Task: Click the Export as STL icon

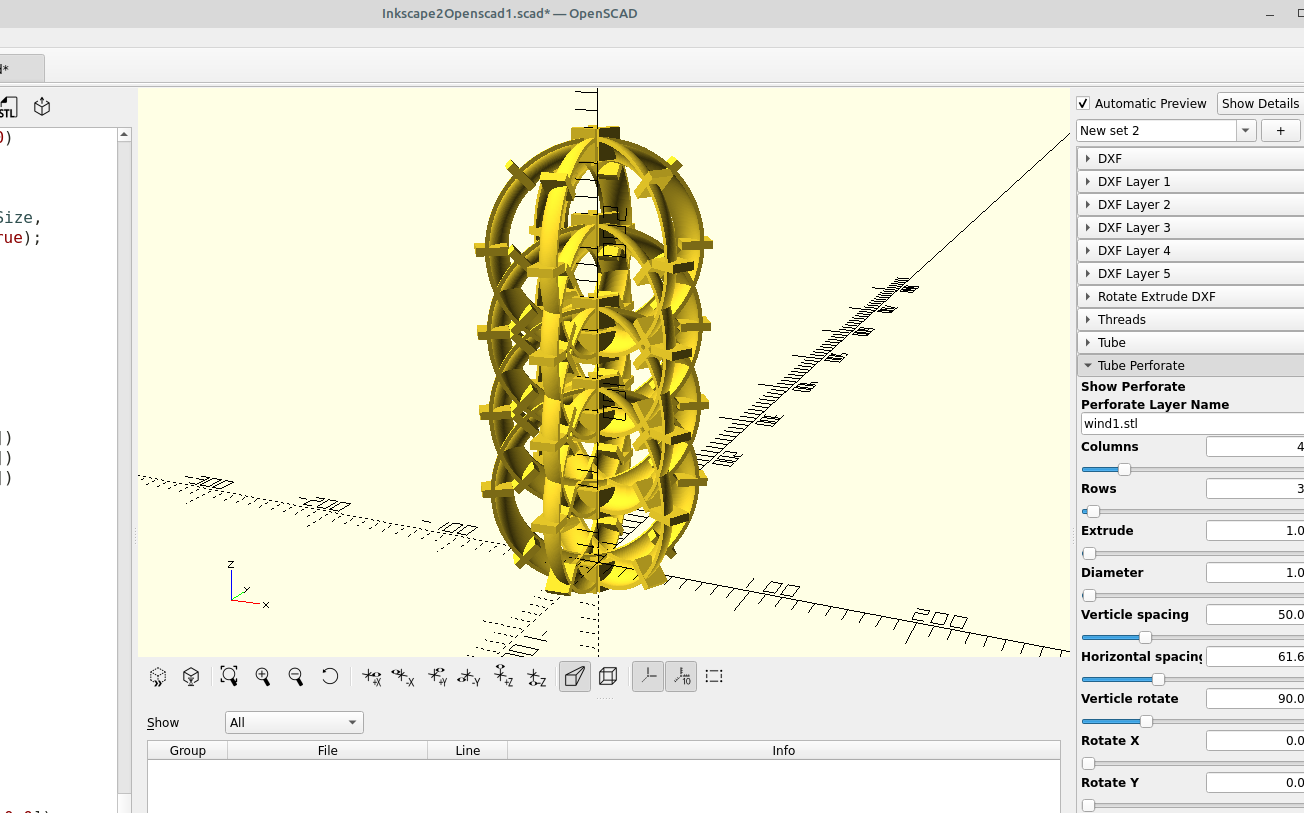Action: pyautogui.click(x=10, y=107)
